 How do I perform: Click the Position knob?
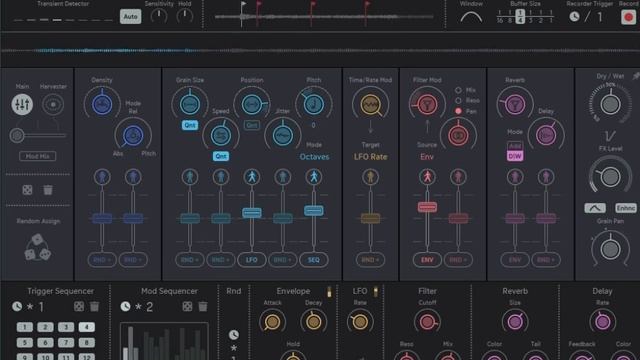pos(252,104)
